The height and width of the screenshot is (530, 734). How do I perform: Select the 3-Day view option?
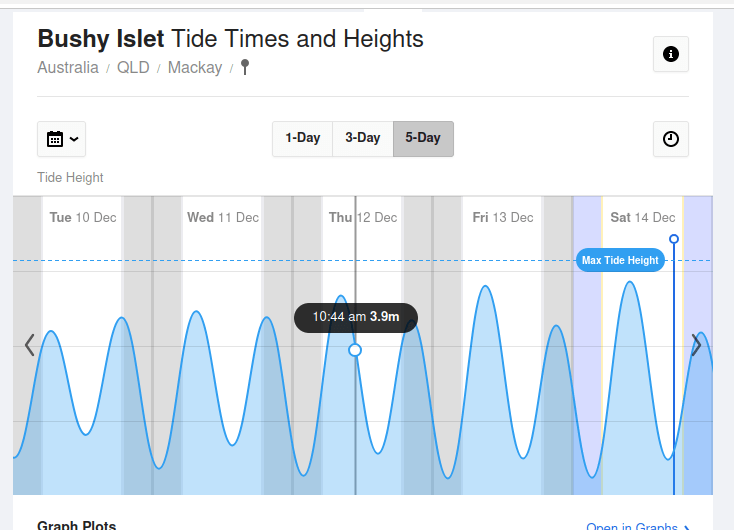(x=362, y=138)
